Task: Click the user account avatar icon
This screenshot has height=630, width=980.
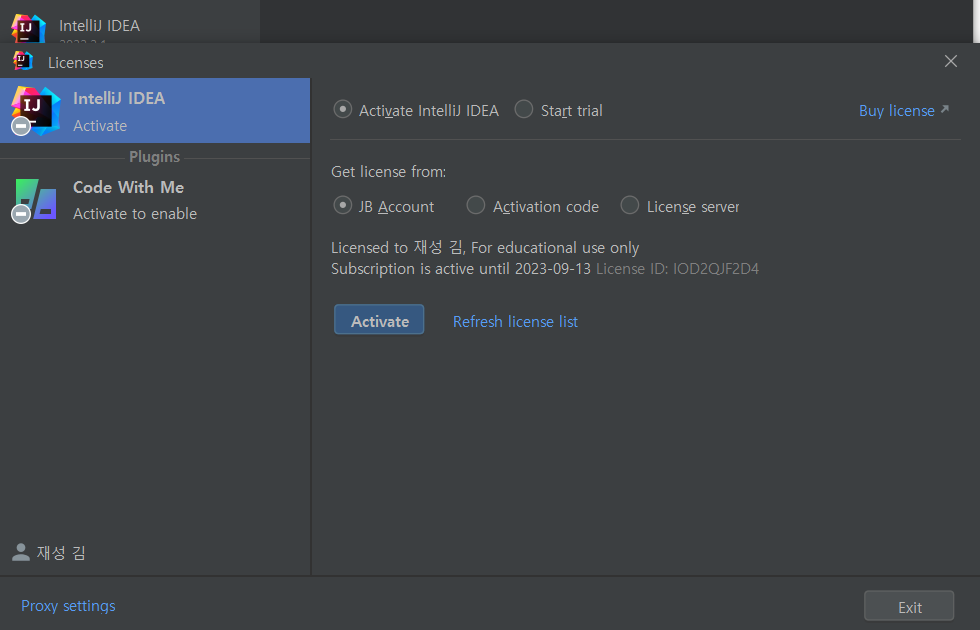Action: pyautogui.click(x=21, y=552)
